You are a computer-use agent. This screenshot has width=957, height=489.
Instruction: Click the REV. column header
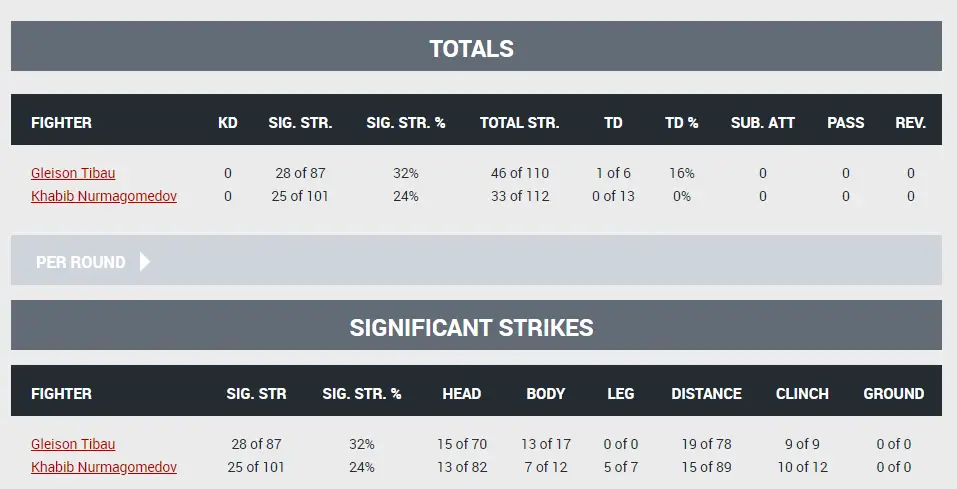pyautogui.click(x=911, y=123)
